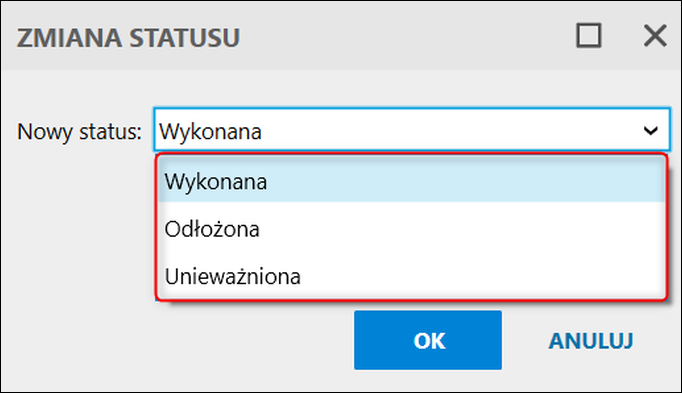Close the Zmiana statusu dialog

pyautogui.click(x=655, y=36)
